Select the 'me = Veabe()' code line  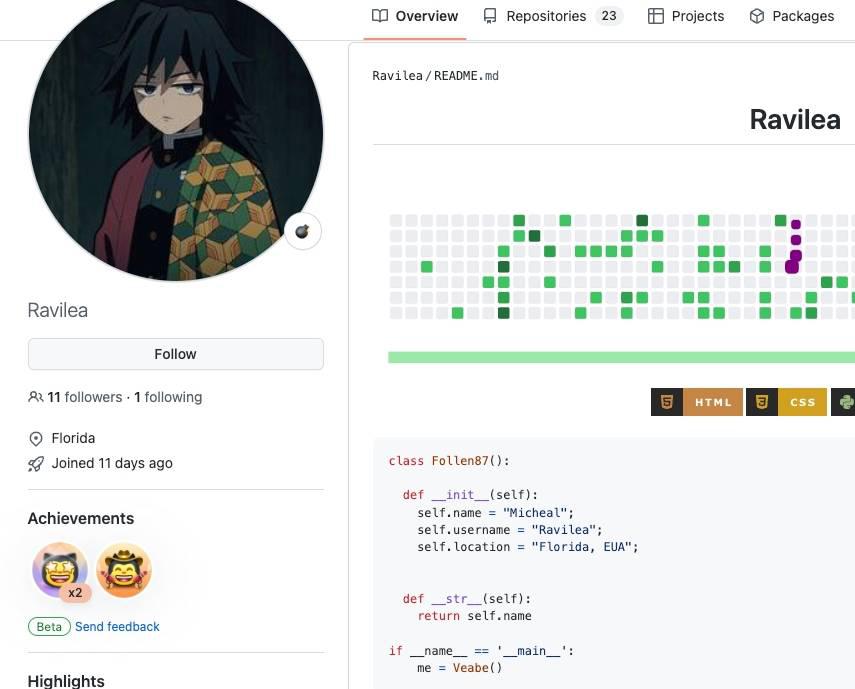pyautogui.click(x=460, y=668)
